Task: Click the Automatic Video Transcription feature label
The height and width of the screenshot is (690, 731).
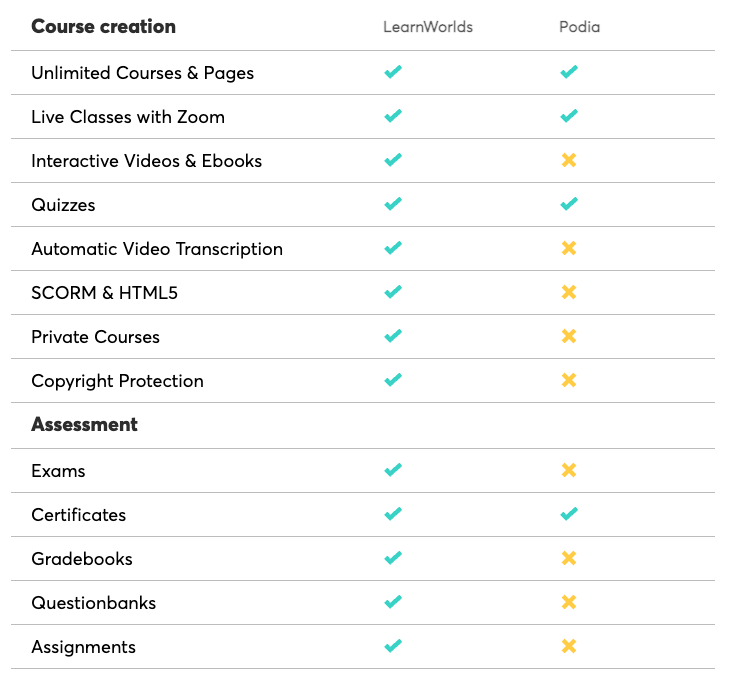Action: click(x=157, y=249)
